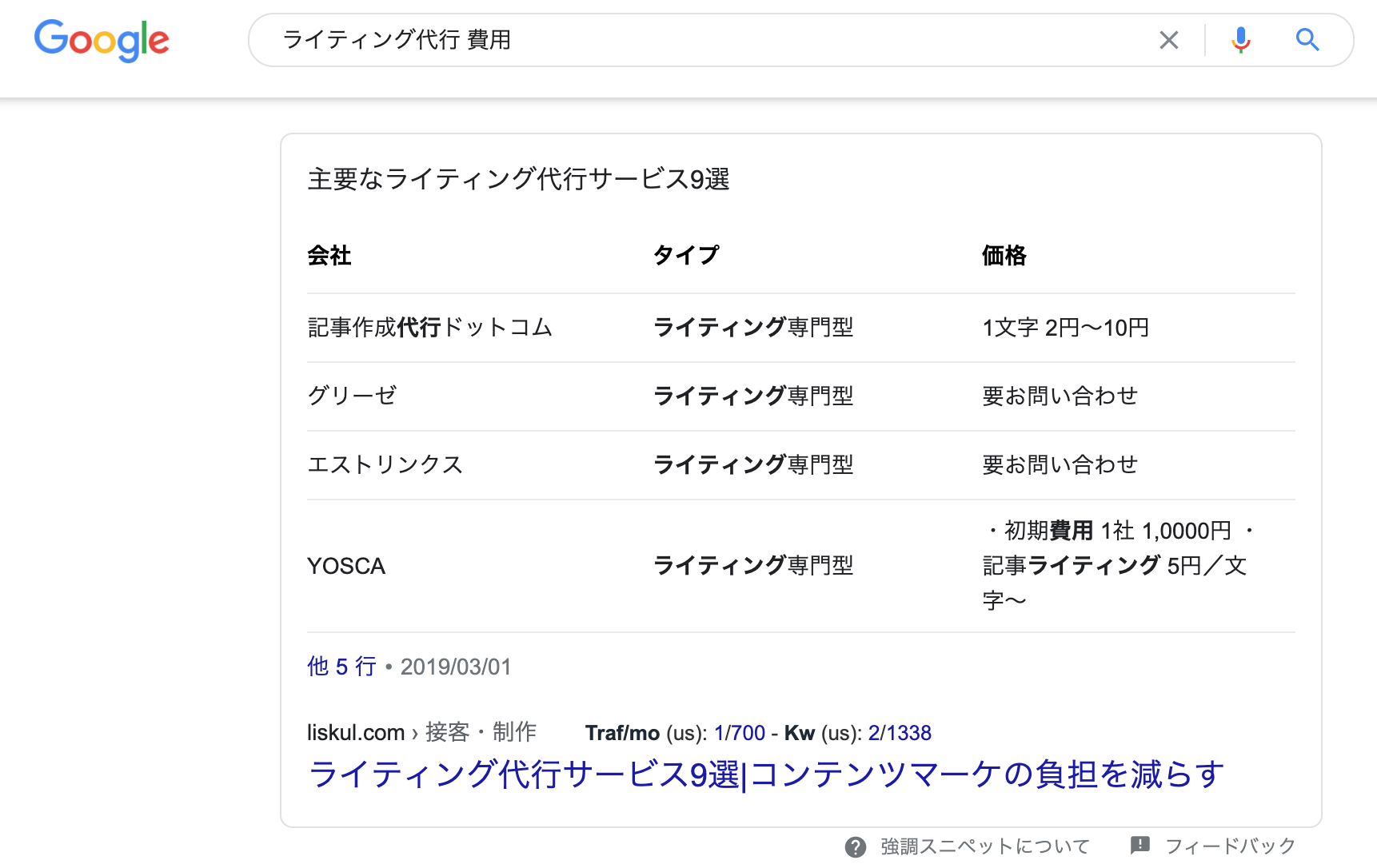
Task: Select ライティング専門型 in the YOSCA row
Action: [753, 566]
